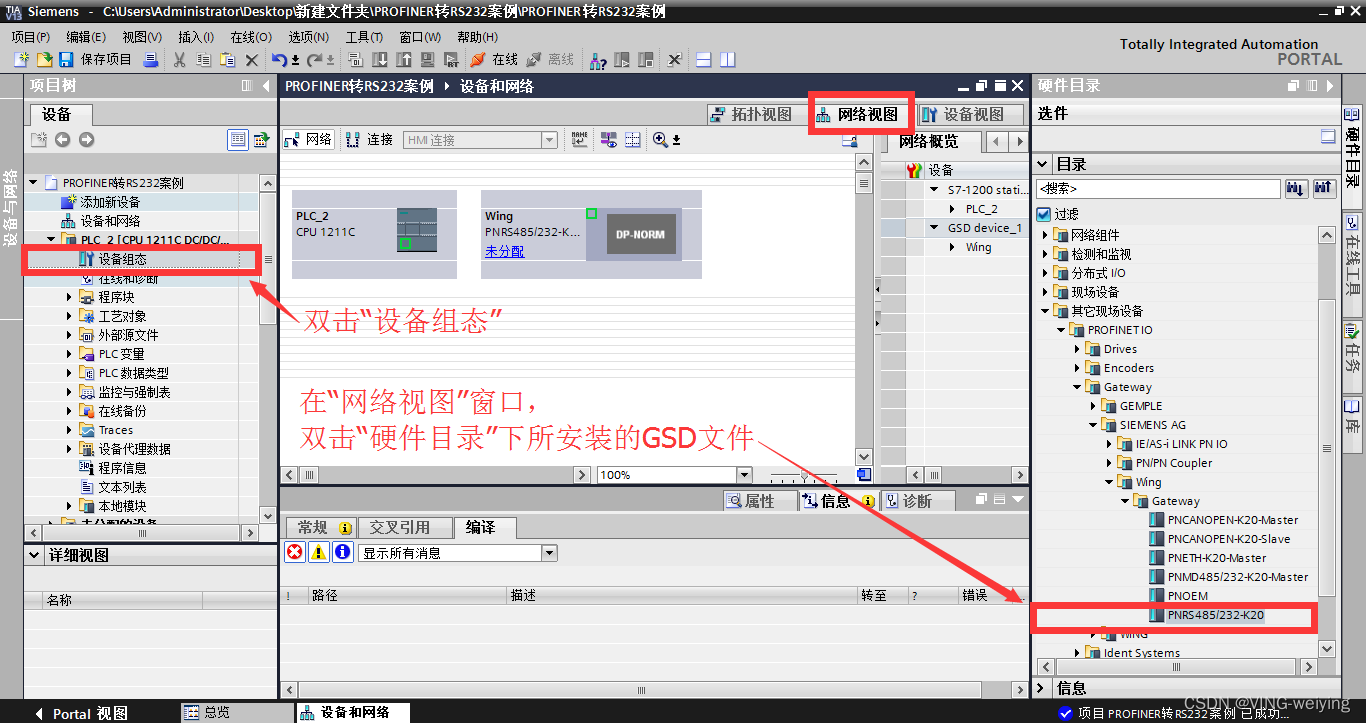Click the errors filter red X icon
Screen dimensions: 1366x723
pos(295,552)
